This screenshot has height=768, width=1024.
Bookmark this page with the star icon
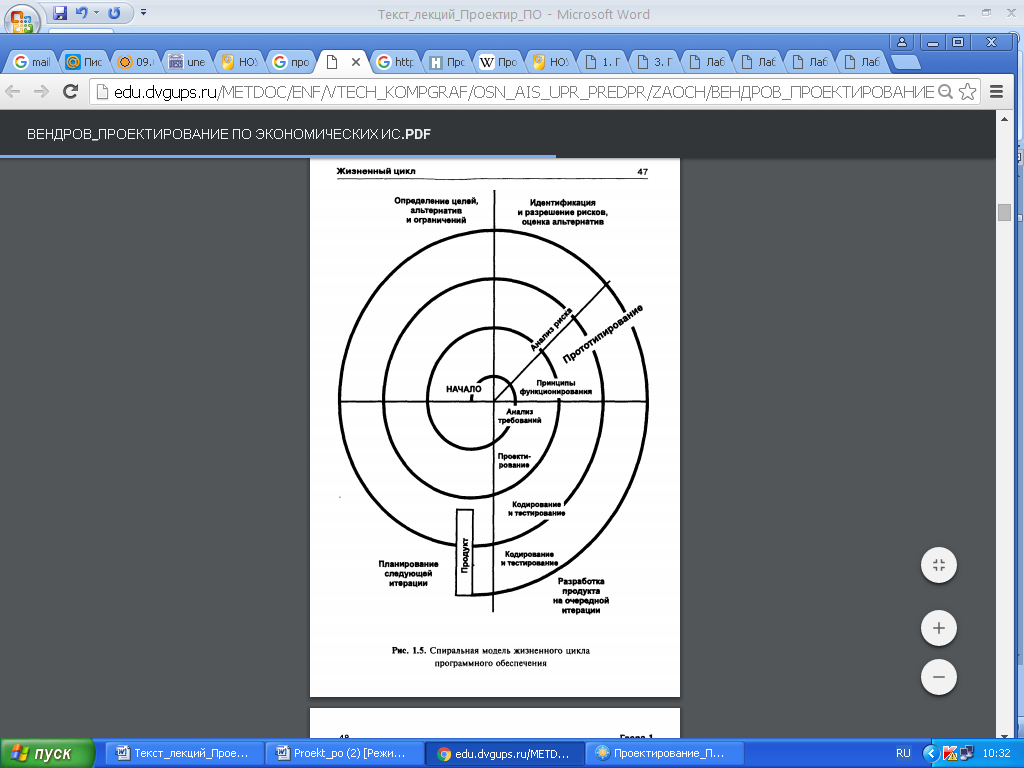[x=967, y=92]
